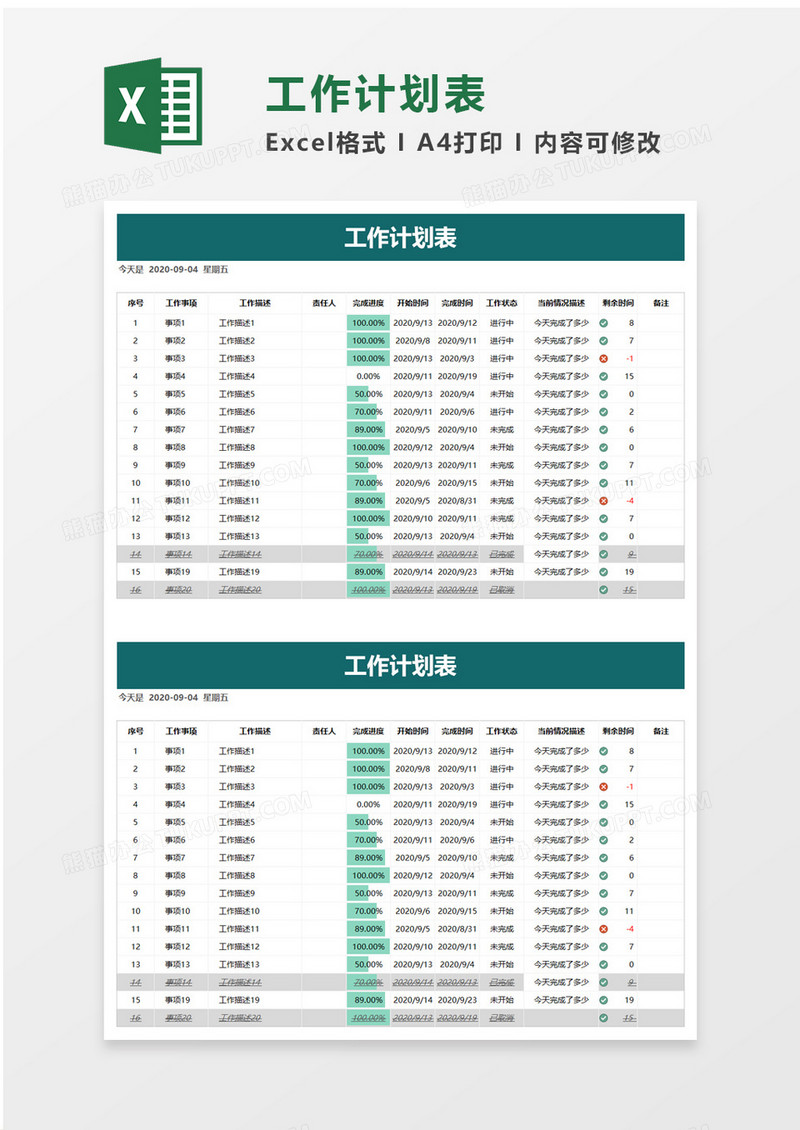This screenshot has width=800, height=1130.
Task: Select 89.00% progress bar of 事项7 in lower table
Action: [x=368, y=858]
